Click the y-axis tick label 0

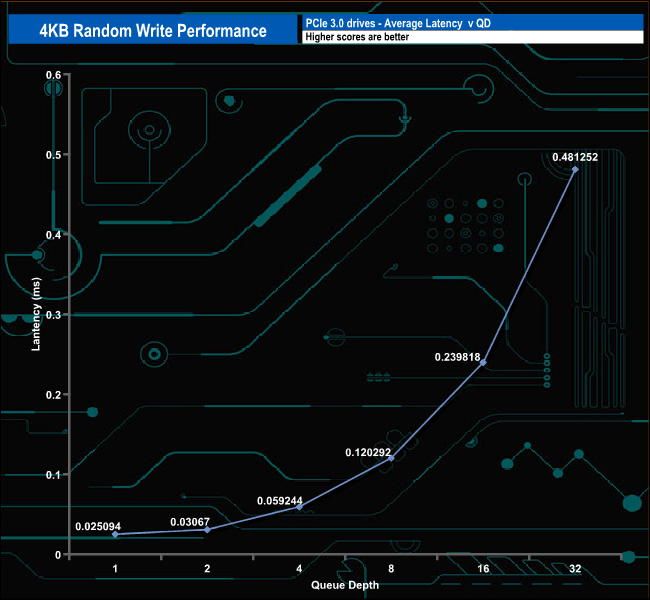click(x=58, y=555)
